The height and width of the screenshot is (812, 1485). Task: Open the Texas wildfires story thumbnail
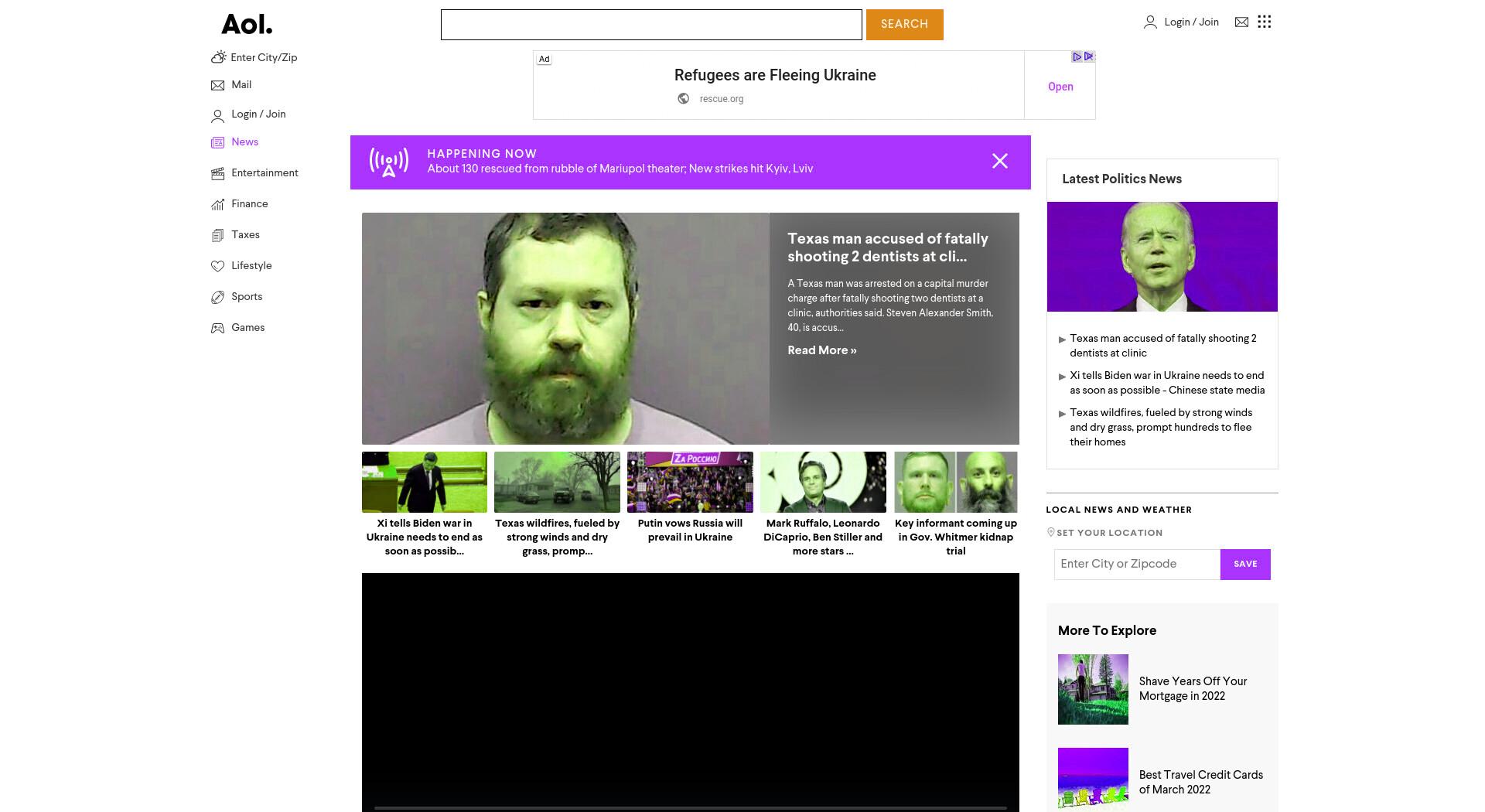(557, 483)
